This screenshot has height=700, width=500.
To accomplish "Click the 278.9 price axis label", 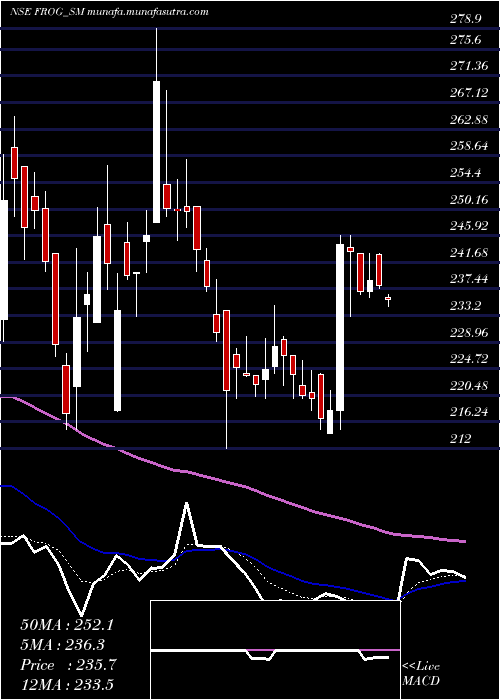I will pos(464,19).
